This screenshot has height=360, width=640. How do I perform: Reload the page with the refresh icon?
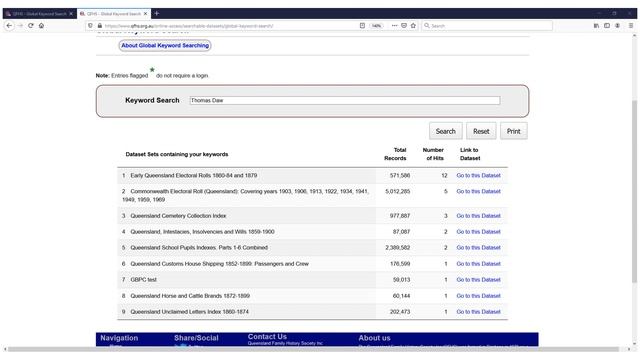coord(31,25)
